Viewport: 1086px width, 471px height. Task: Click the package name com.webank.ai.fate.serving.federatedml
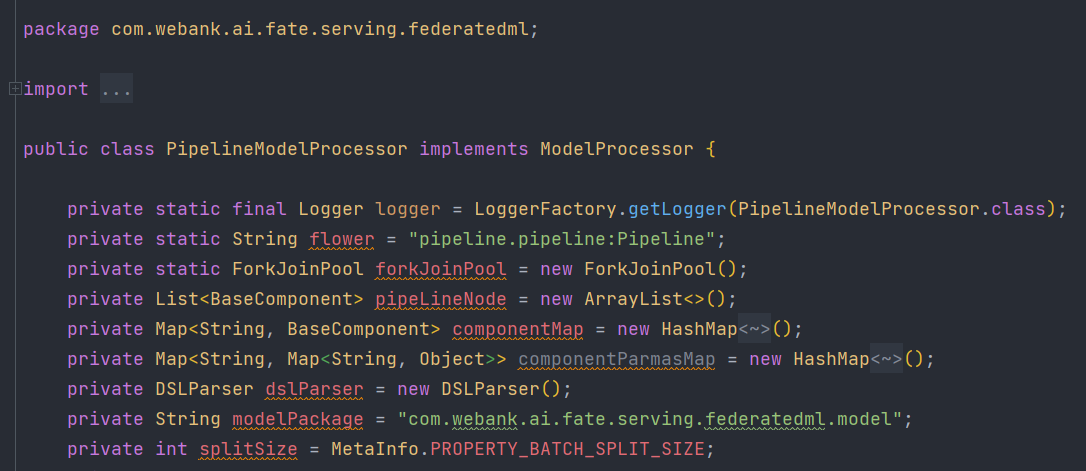point(320,29)
